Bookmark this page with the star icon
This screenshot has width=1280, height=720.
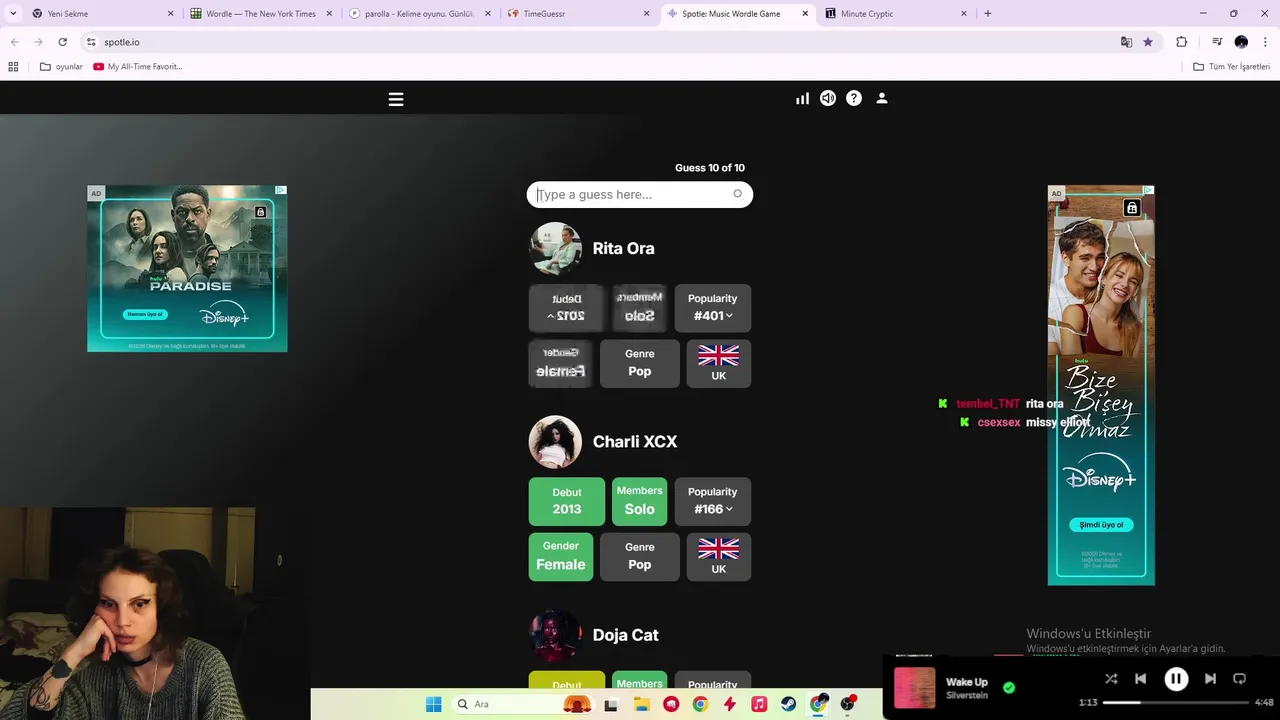(x=1148, y=42)
